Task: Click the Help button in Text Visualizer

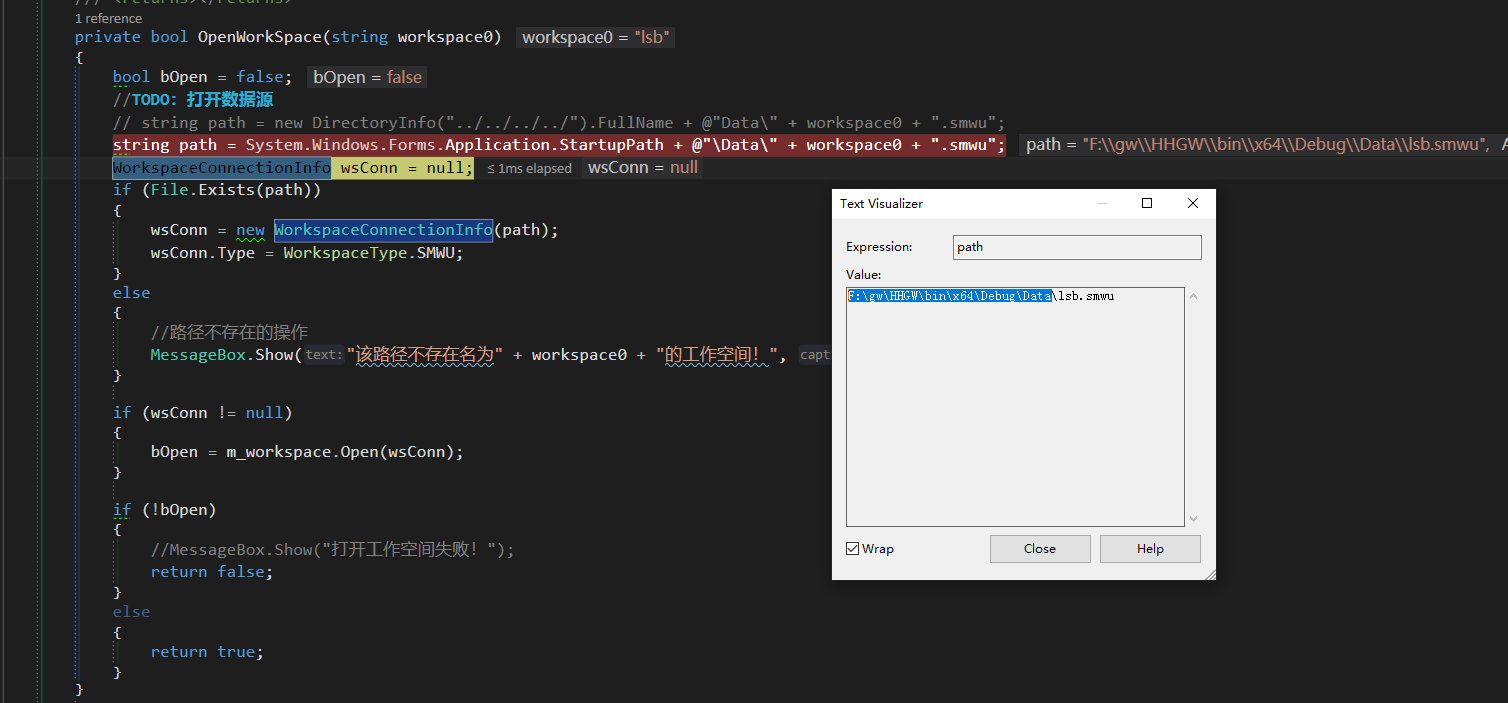Action: click(x=1150, y=549)
